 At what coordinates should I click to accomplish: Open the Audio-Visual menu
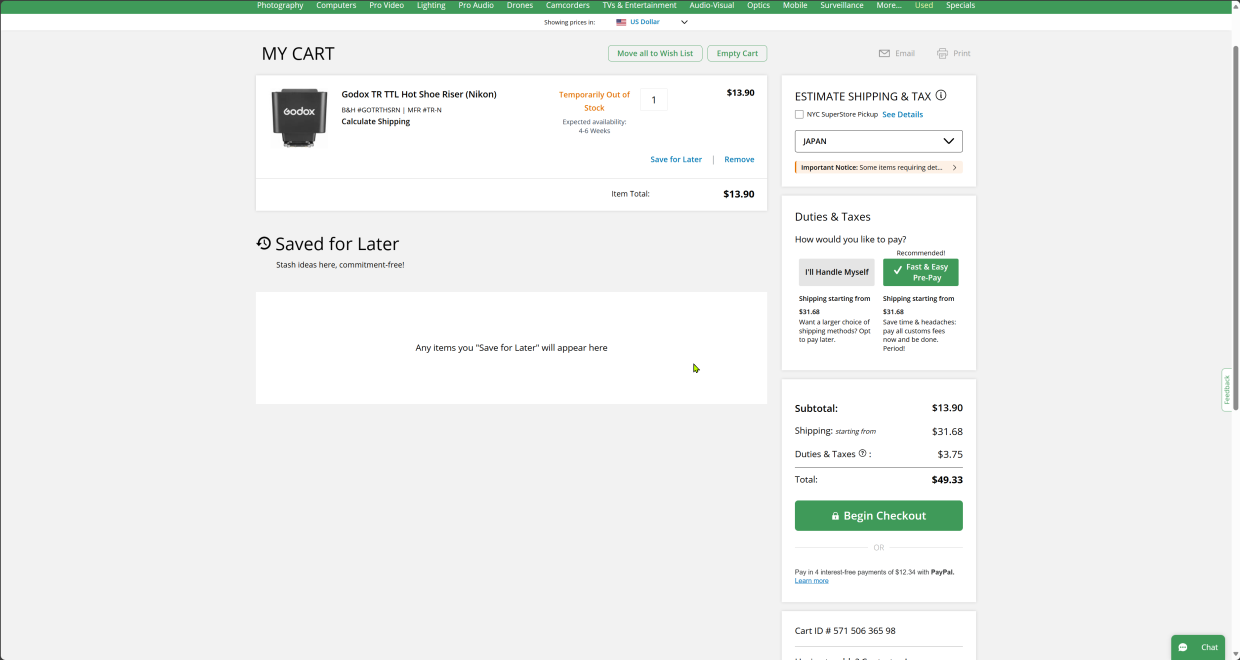[x=712, y=6]
